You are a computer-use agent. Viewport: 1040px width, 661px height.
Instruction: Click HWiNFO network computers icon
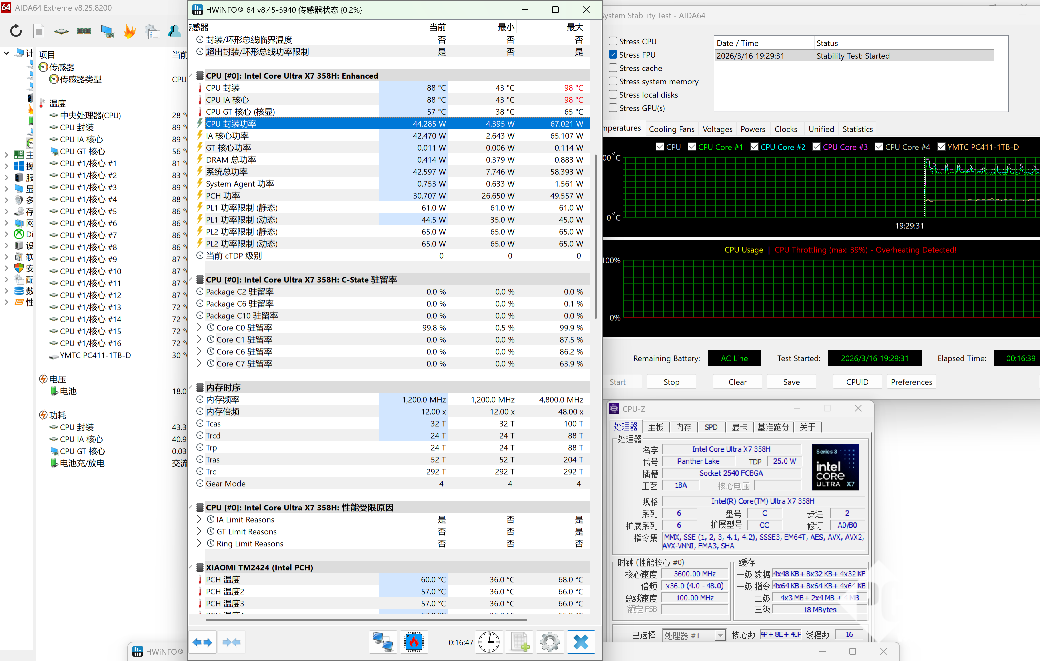click(382, 641)
